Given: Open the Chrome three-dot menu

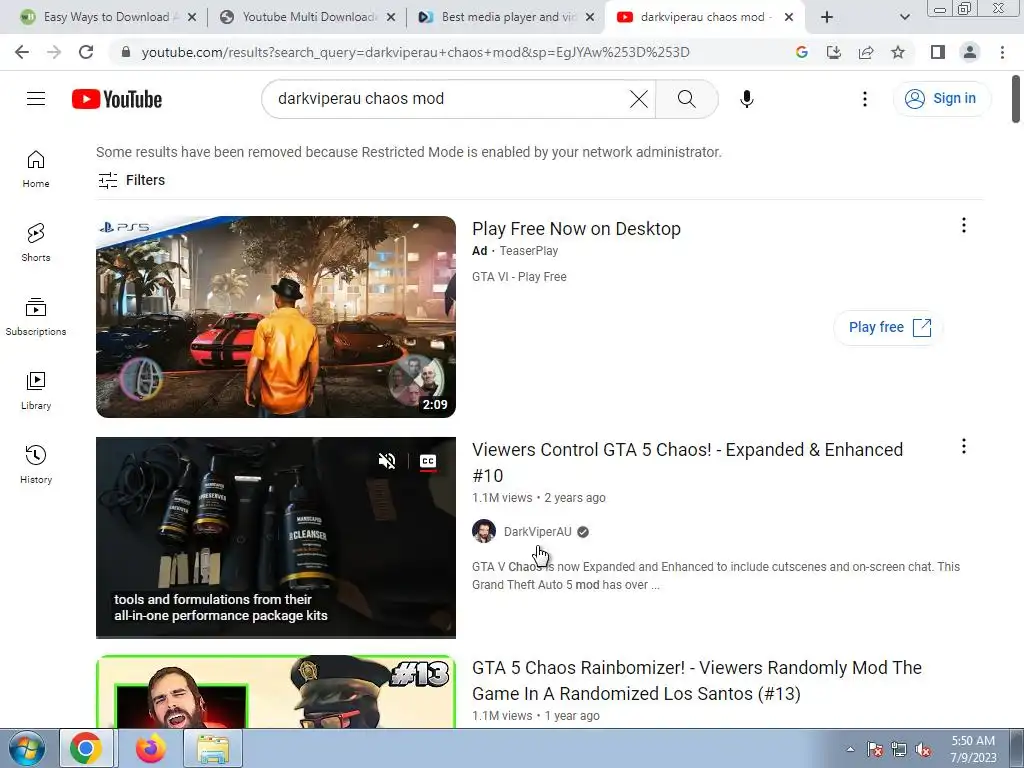Looking at the screenshot, I should pyautogui.click(x=1002, y=52).
